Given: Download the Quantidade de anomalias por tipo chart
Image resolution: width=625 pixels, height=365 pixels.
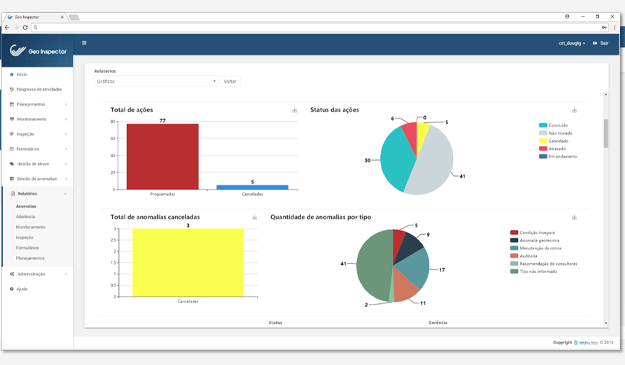Looking at the screenshot, I should pos(574,217).
